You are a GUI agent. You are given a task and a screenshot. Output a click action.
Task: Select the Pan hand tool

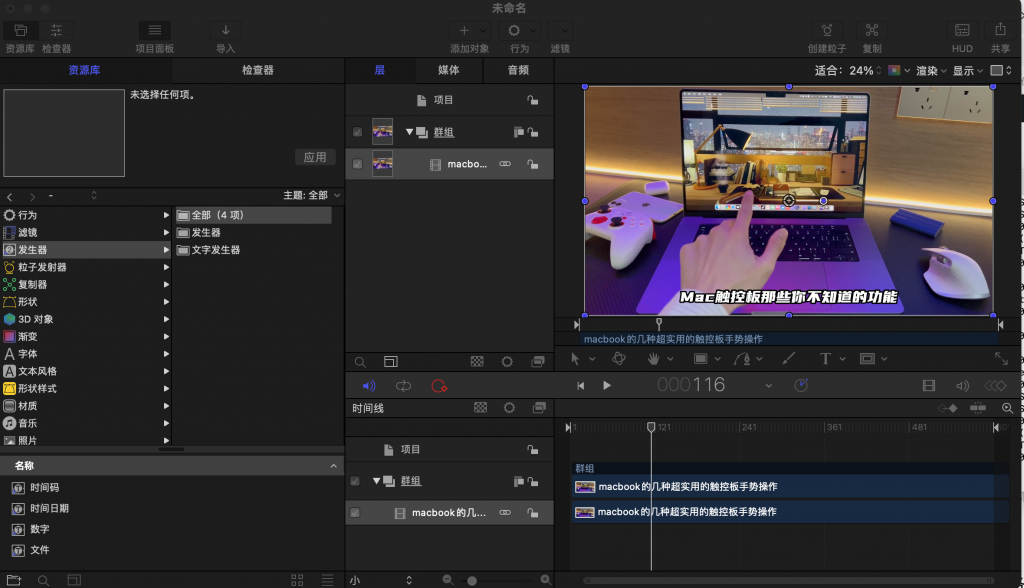[x=653, y=358]
